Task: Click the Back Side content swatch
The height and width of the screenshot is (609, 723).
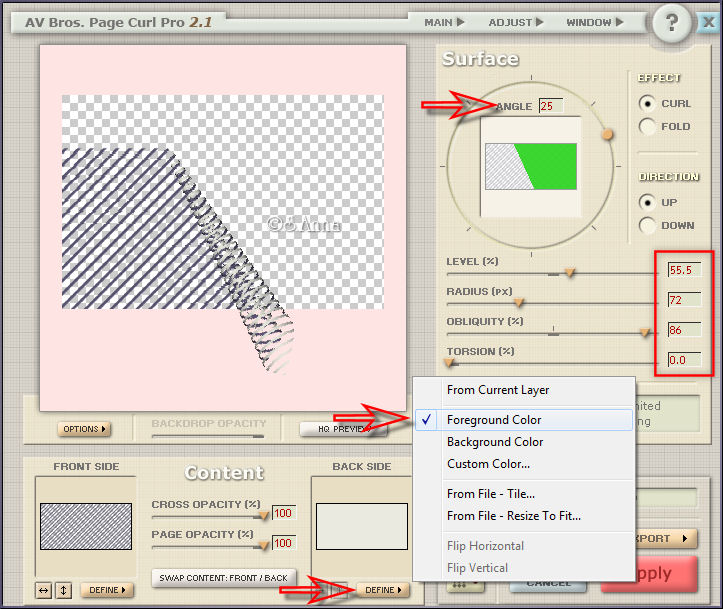Action: 361,526
